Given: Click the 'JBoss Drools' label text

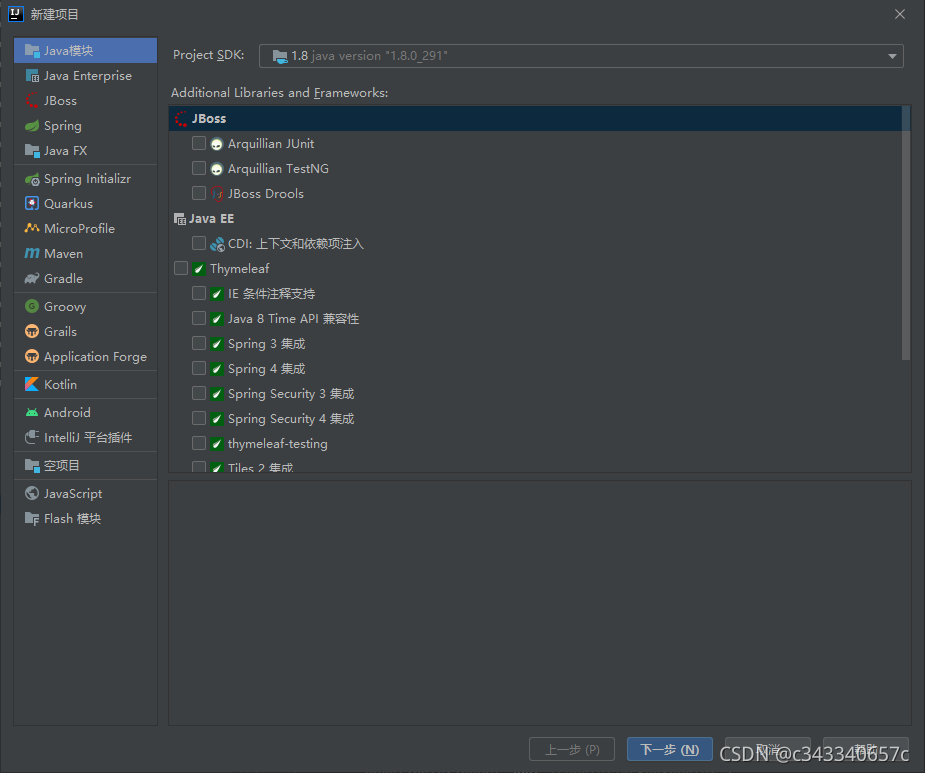Looking at the screenshot, I should 266,194.
